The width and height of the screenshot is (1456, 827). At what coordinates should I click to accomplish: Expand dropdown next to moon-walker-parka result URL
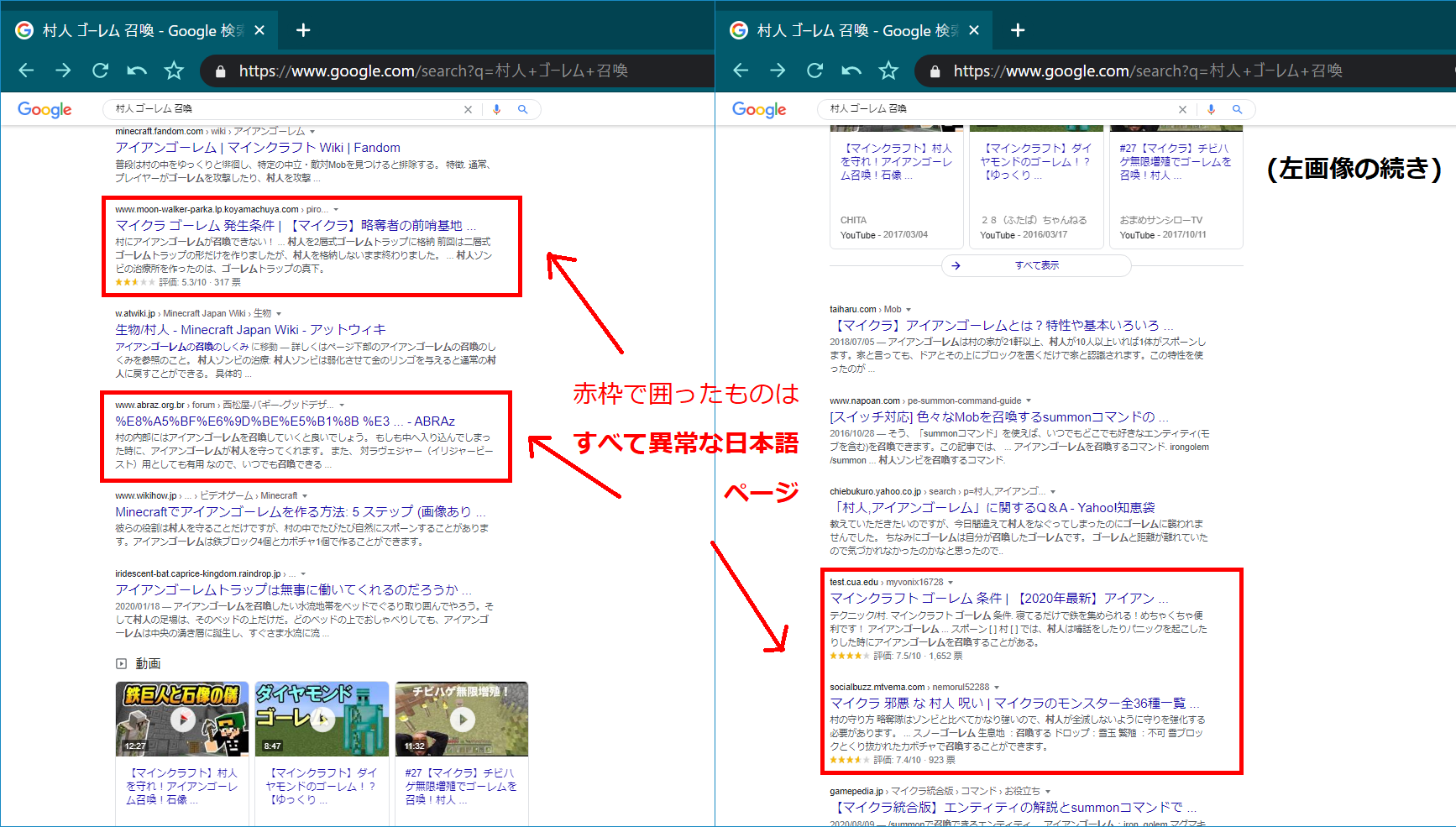tap(336, 210)
